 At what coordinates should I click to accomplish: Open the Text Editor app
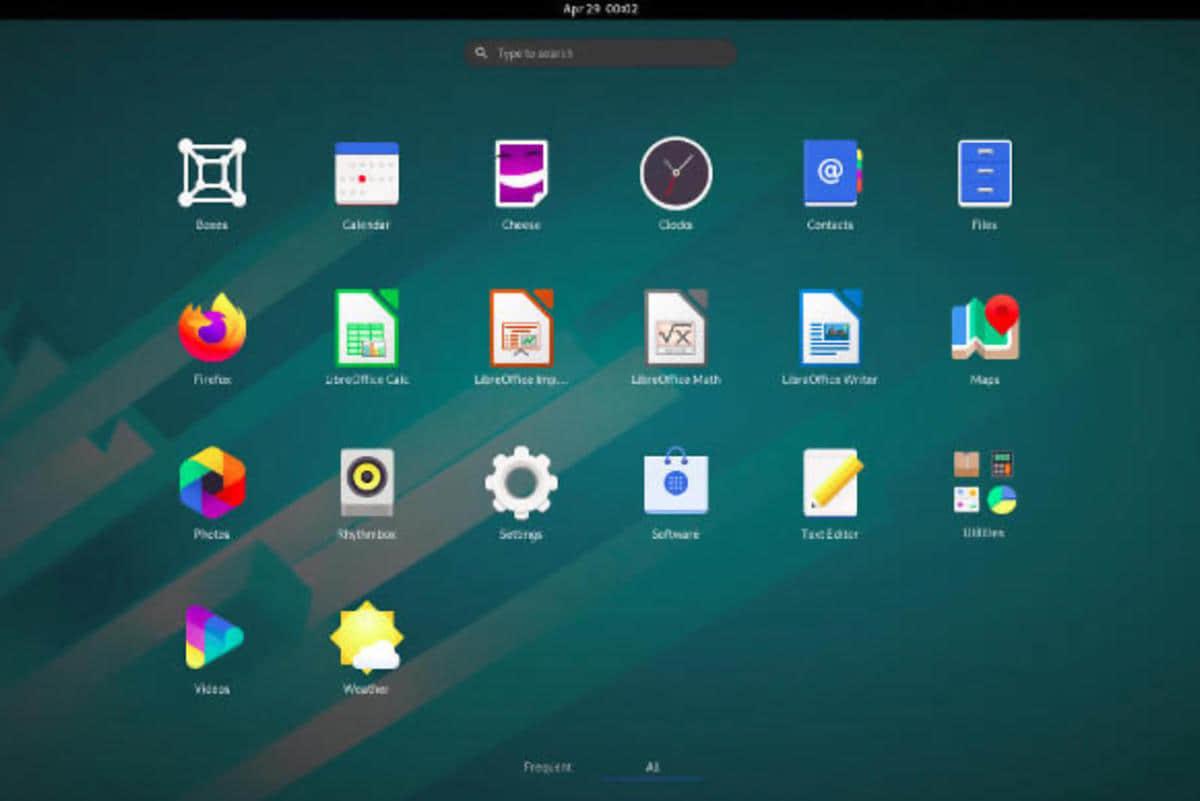point(830,483)
